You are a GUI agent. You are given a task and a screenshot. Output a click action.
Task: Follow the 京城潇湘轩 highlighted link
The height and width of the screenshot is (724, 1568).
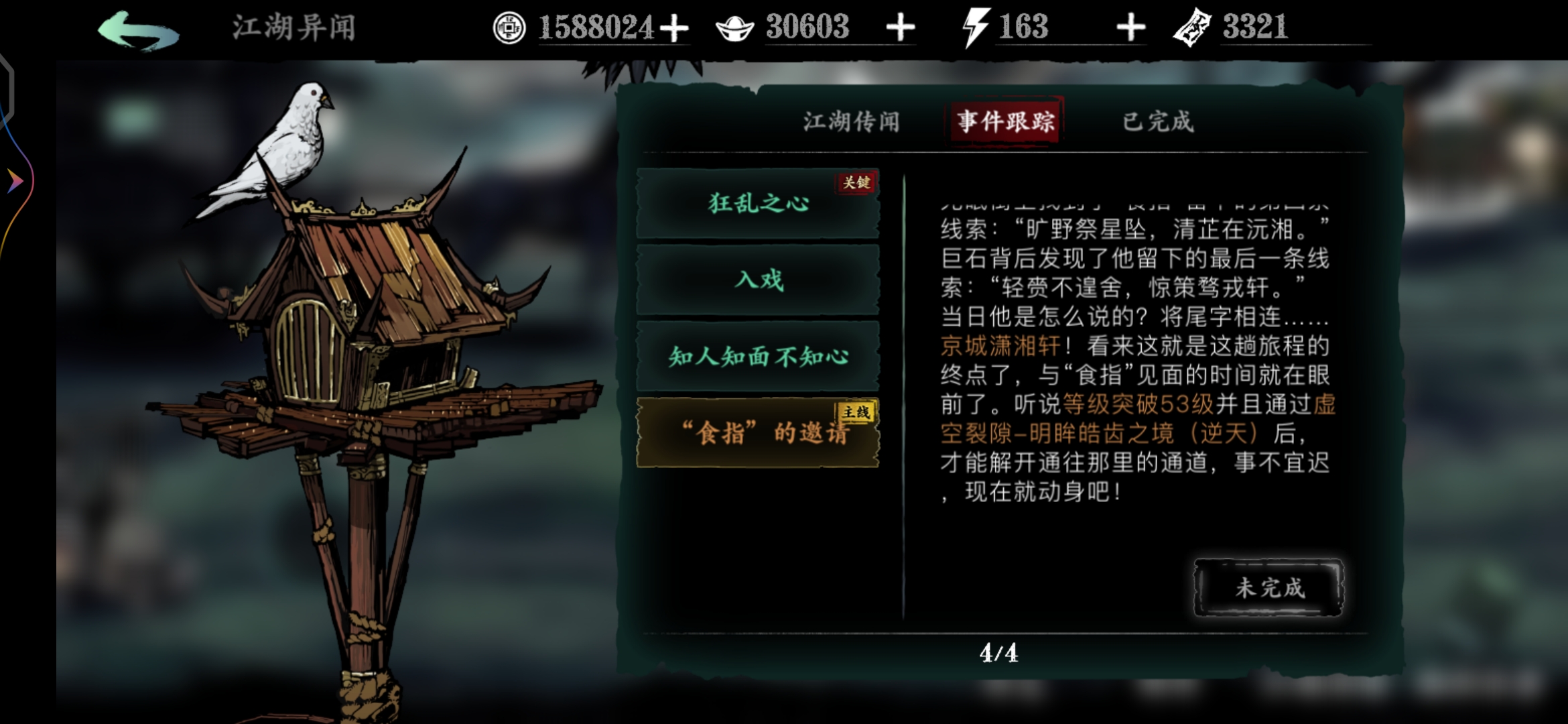point(1000,346)
